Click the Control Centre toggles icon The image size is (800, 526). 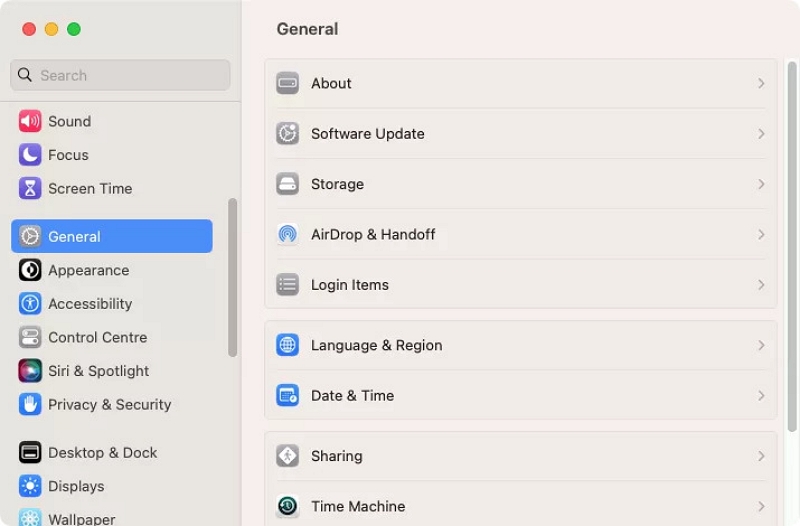point(30,337)
